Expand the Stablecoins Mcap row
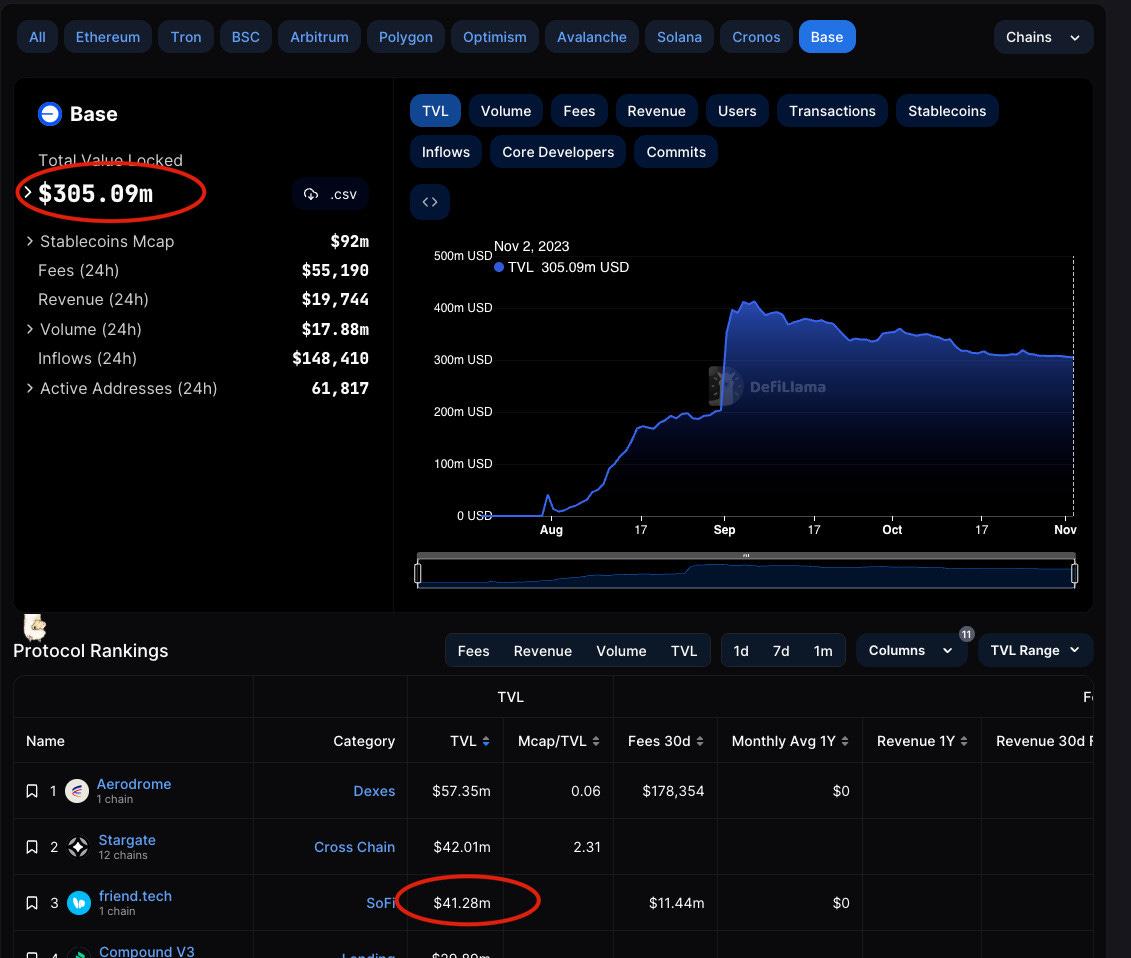 (x=30, y=241)
